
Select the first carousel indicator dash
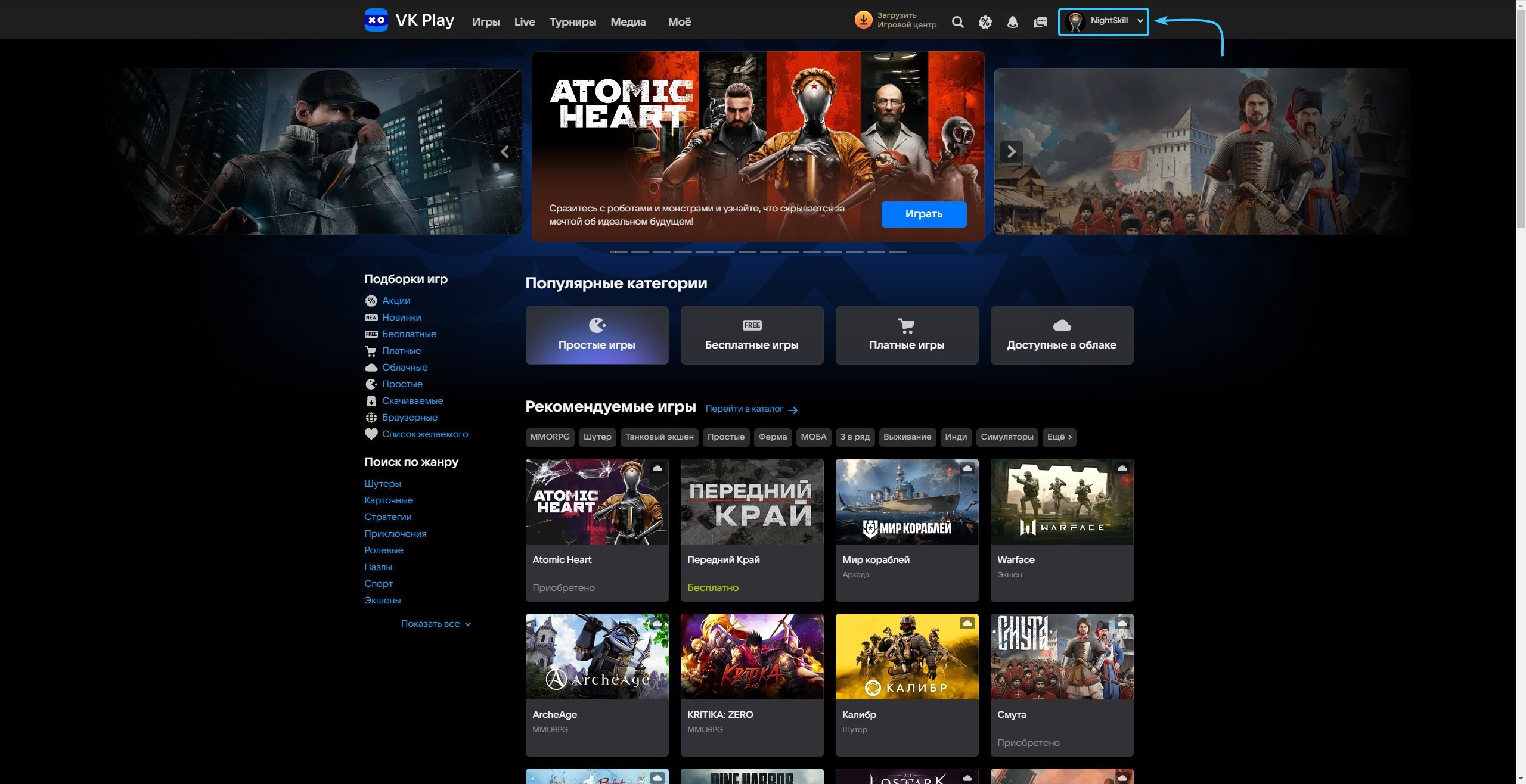(618, 252)
